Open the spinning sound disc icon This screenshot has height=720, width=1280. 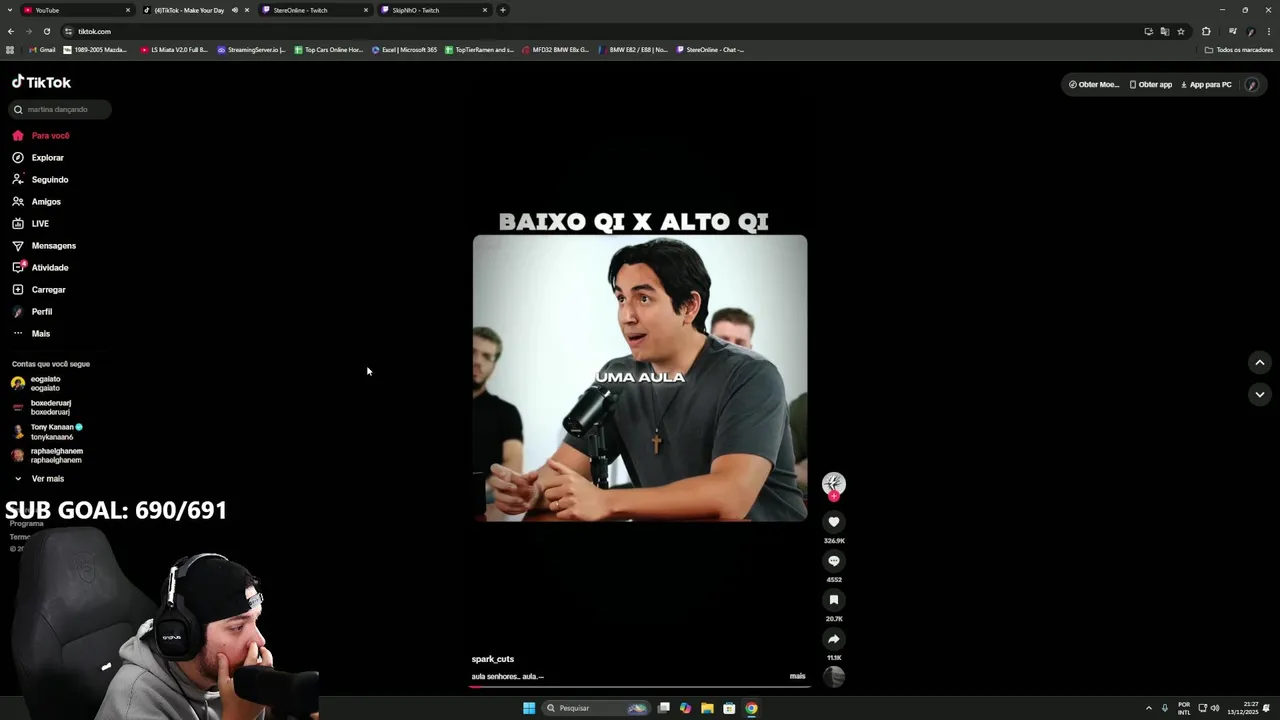pyautogui.click(x=834, y=677)
